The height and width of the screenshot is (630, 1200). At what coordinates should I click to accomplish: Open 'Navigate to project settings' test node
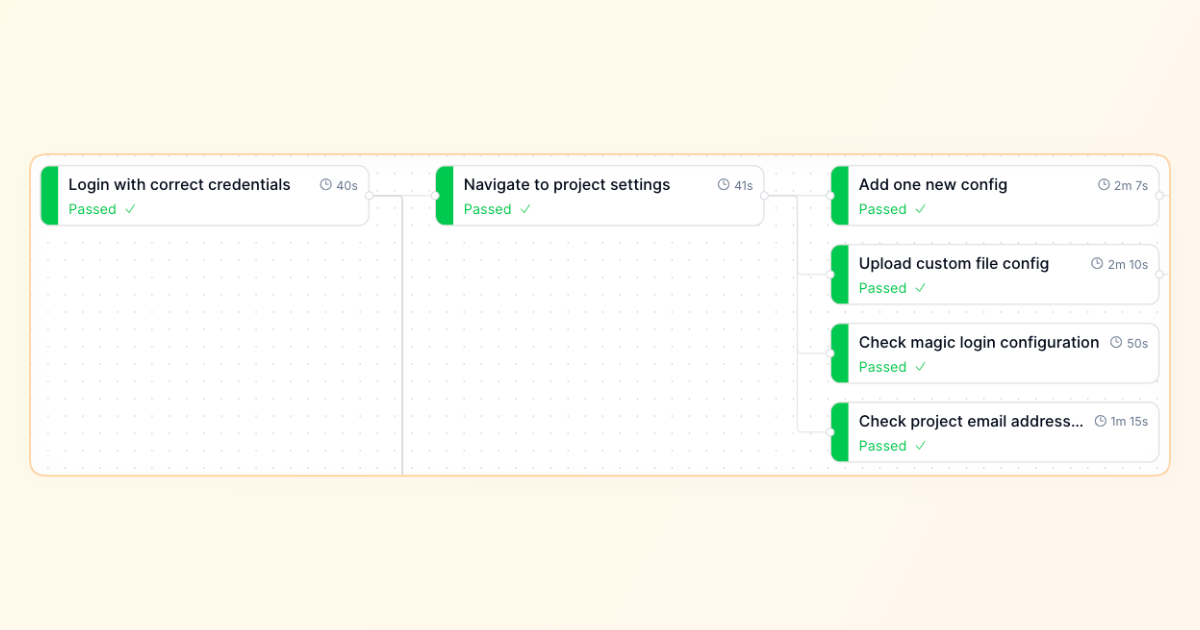click(x=567, y=185)
